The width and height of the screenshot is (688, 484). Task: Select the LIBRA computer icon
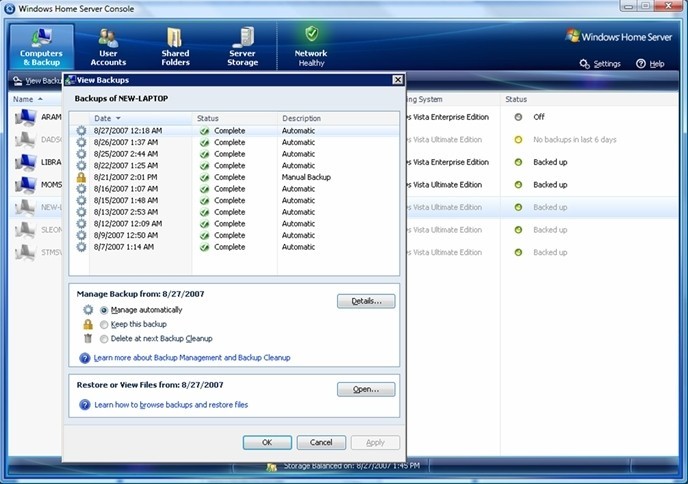pyautogui.click(x=25, y=162)
